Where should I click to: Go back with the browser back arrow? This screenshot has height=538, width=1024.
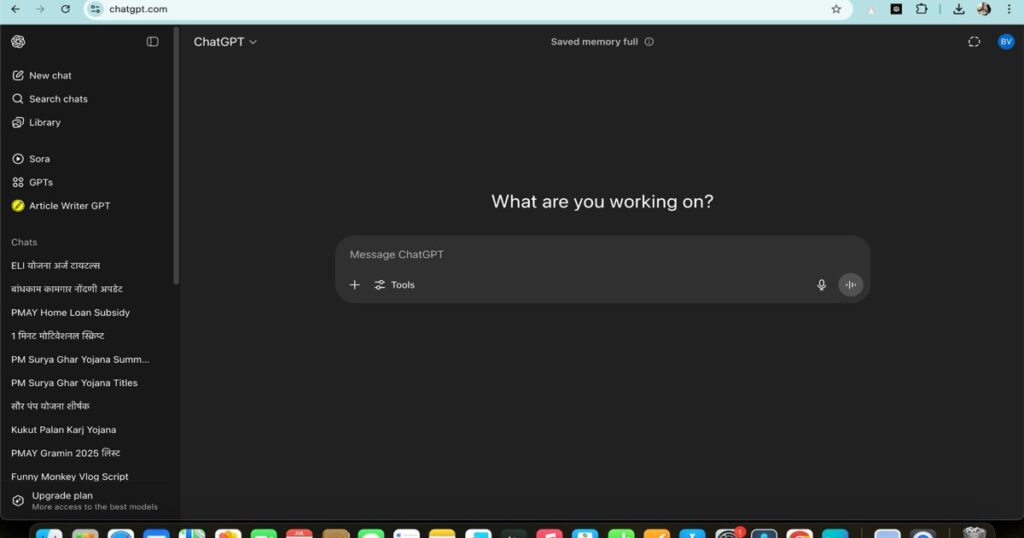coord(16,9)
